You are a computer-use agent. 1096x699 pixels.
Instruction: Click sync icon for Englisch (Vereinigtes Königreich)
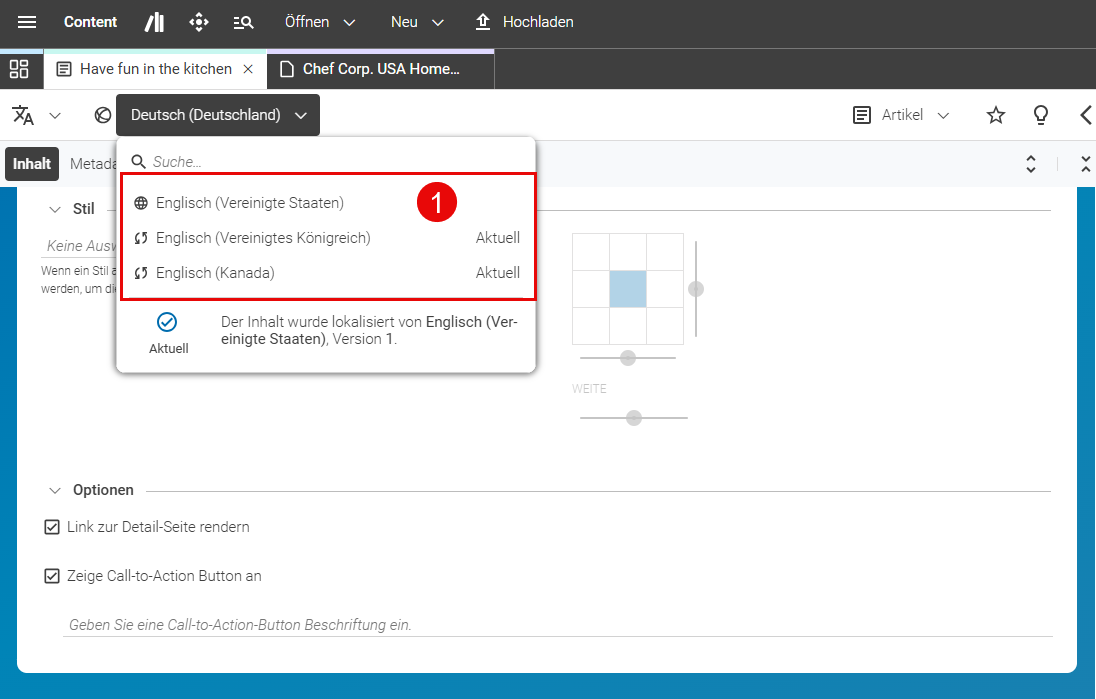140,238
